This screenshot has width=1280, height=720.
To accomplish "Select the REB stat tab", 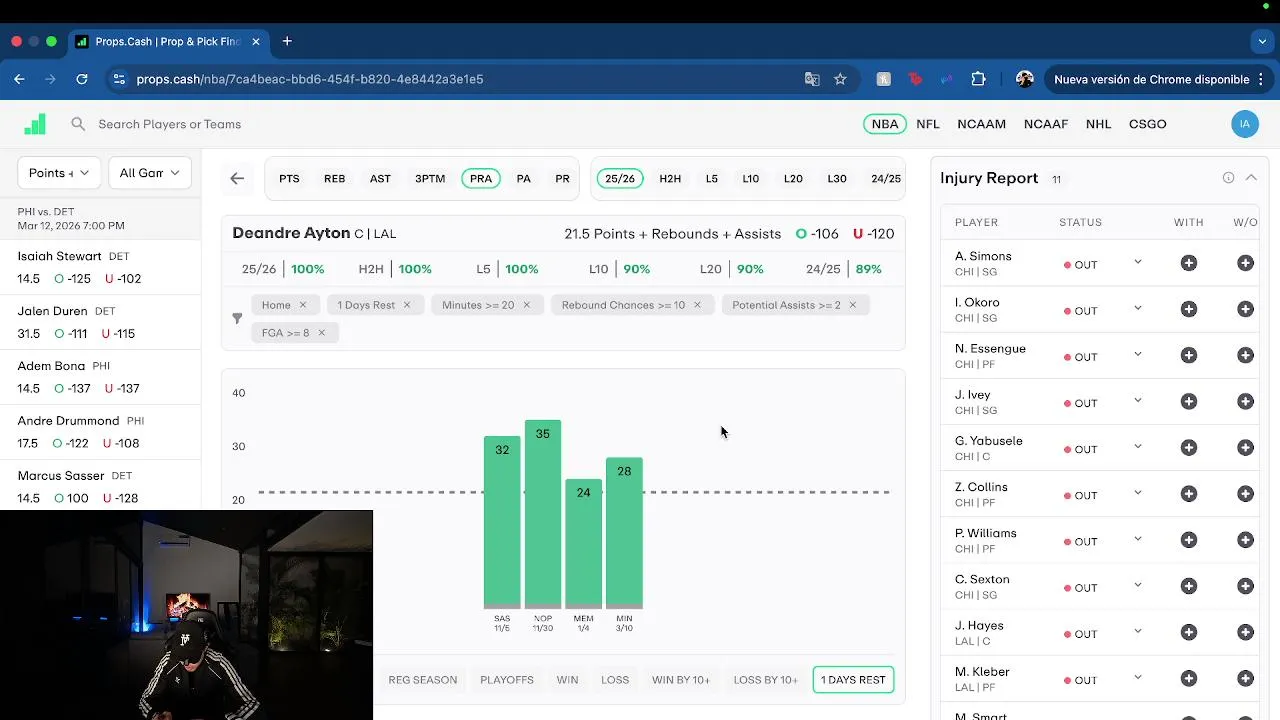I will click(335, 179).
